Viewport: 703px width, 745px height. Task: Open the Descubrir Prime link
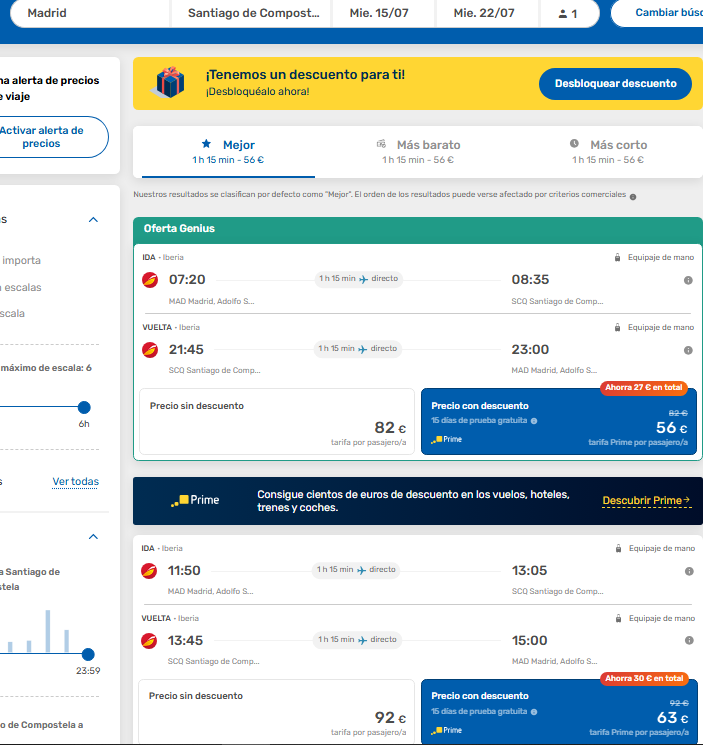coord(646,501)
